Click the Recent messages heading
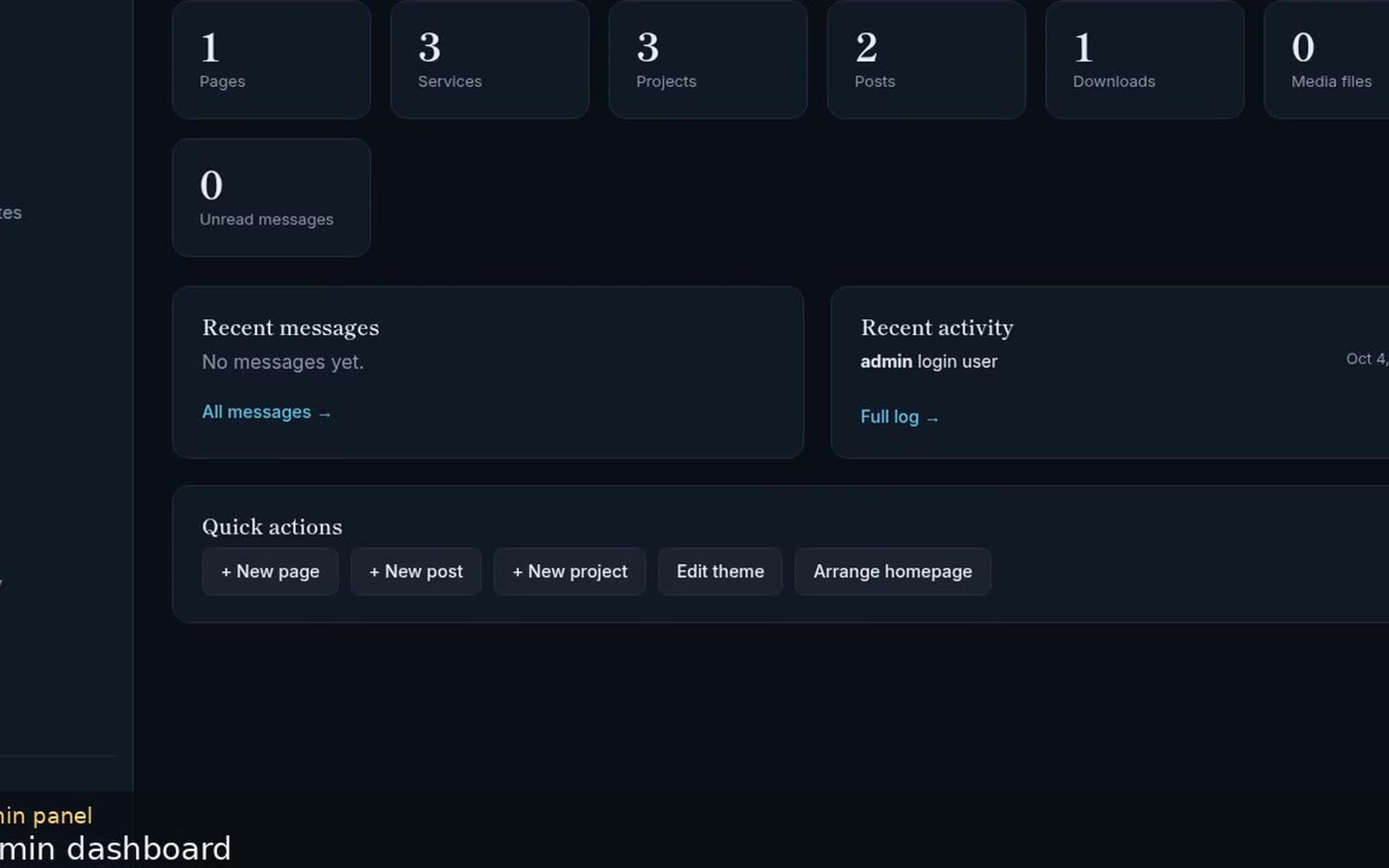Image resolution: width=1389 pixels, height=868 pixels. point(291,328)
